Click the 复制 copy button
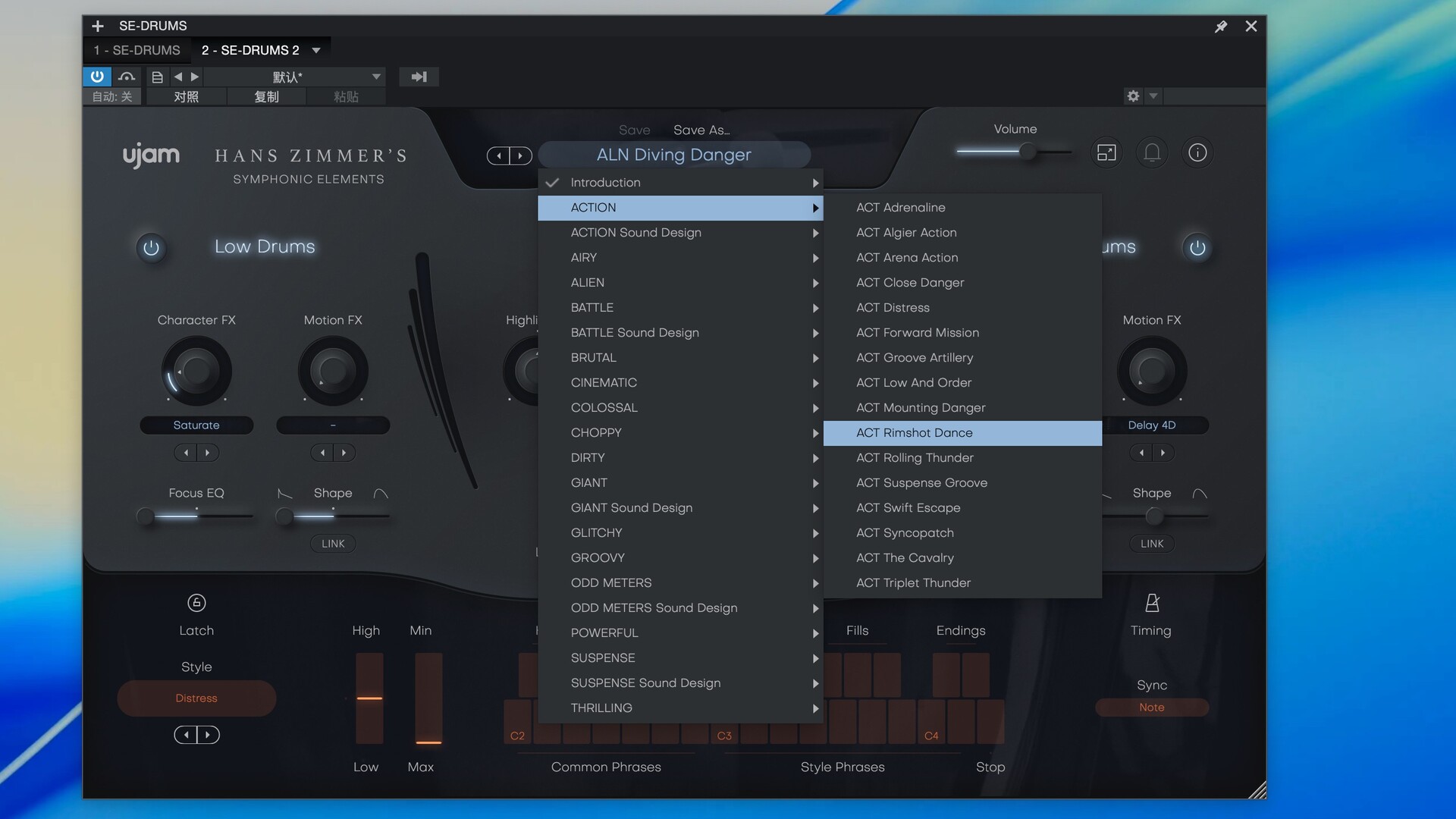Image resolution: width=1456 pixels, height=819 pixels. (x=266, y=96)
